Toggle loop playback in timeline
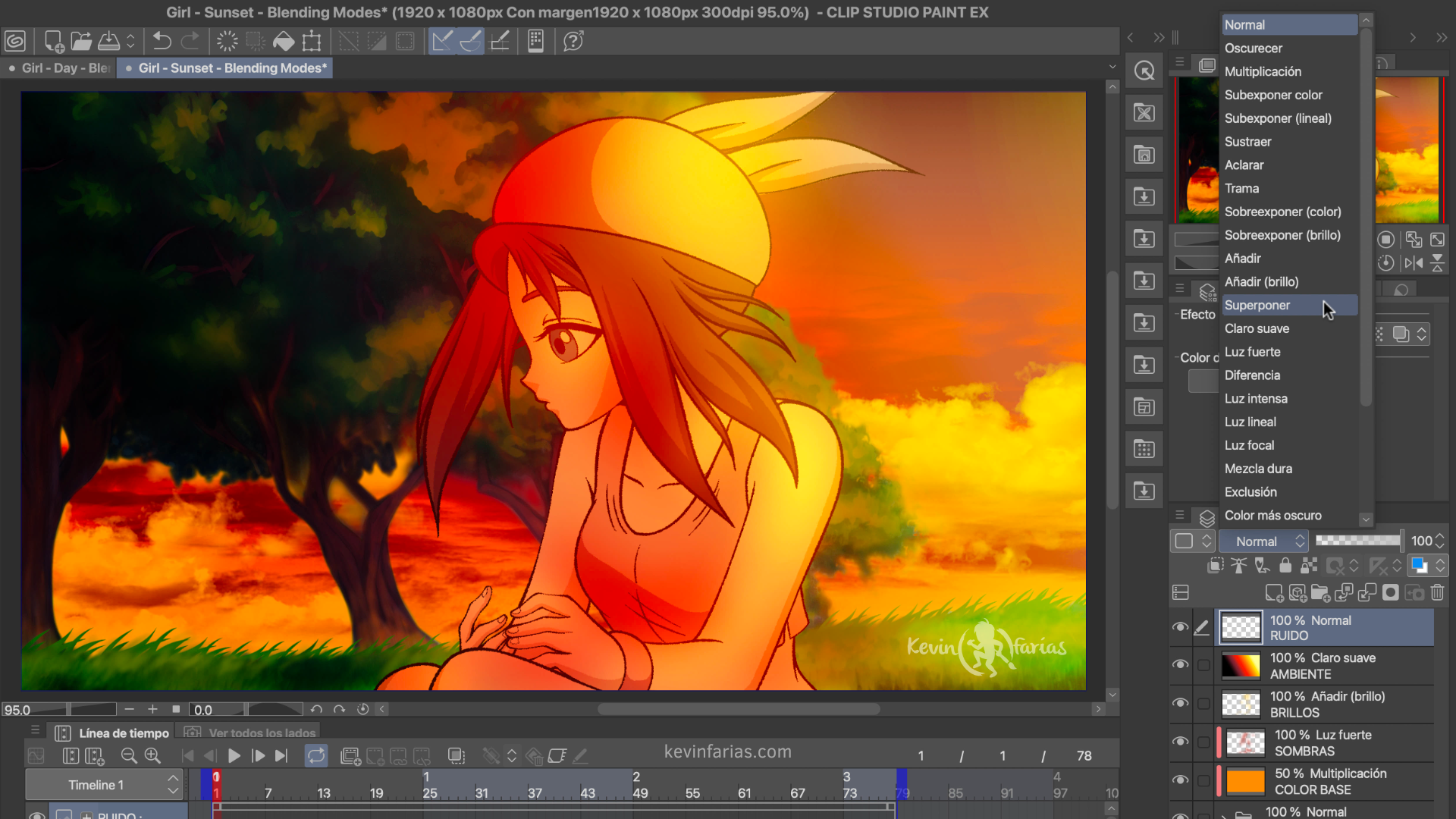Screen dimensions: 1456x819 tap(316, 755)
